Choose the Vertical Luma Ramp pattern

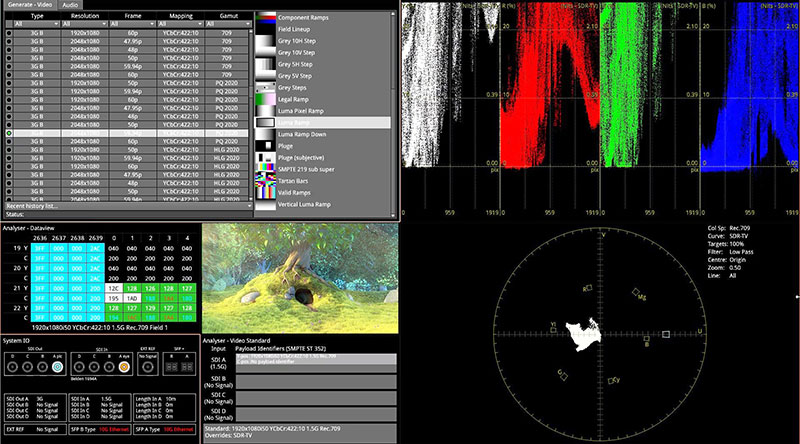[x=265, y=202]
